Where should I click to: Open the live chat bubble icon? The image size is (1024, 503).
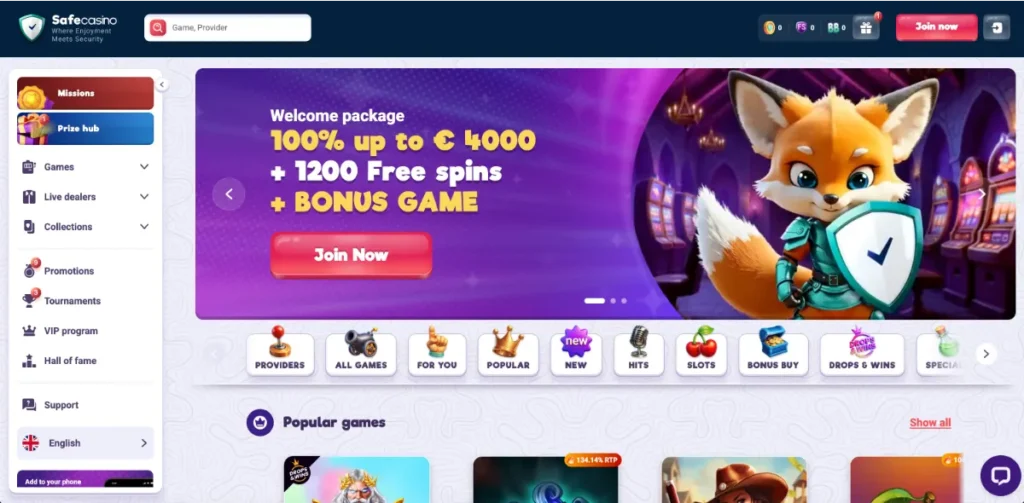pyautogui.click(x=1000, y=475)
